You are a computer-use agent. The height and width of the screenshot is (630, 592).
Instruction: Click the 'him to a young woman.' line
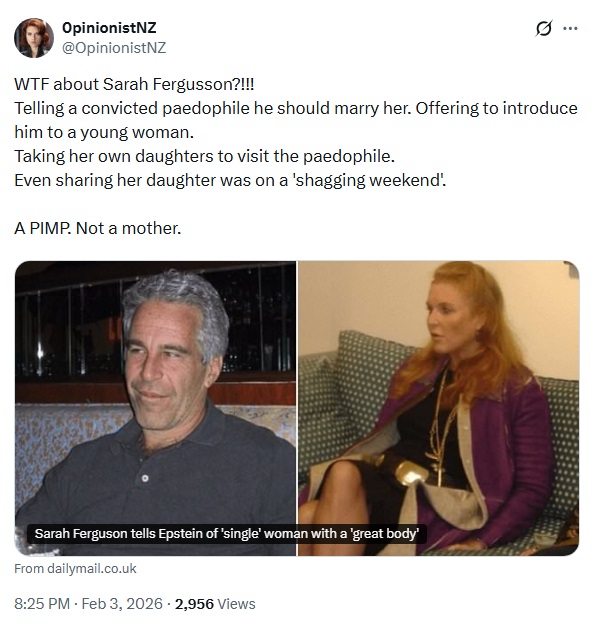pos(104,133)
